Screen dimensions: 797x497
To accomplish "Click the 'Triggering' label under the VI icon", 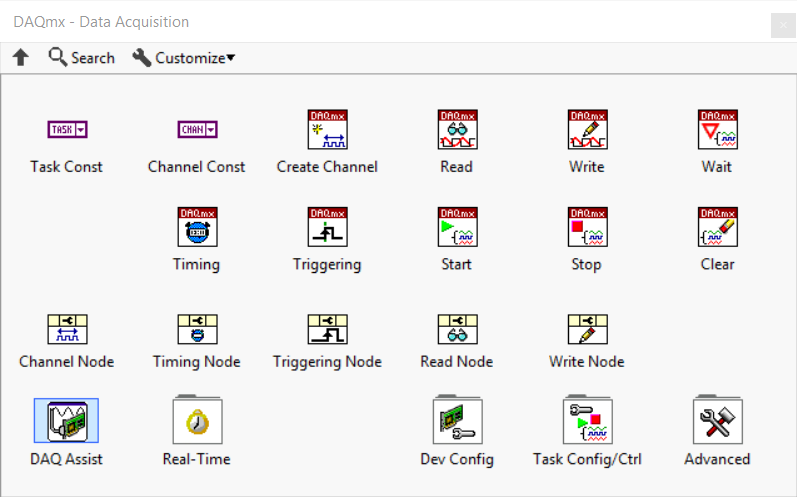I will tap(327, 265).
